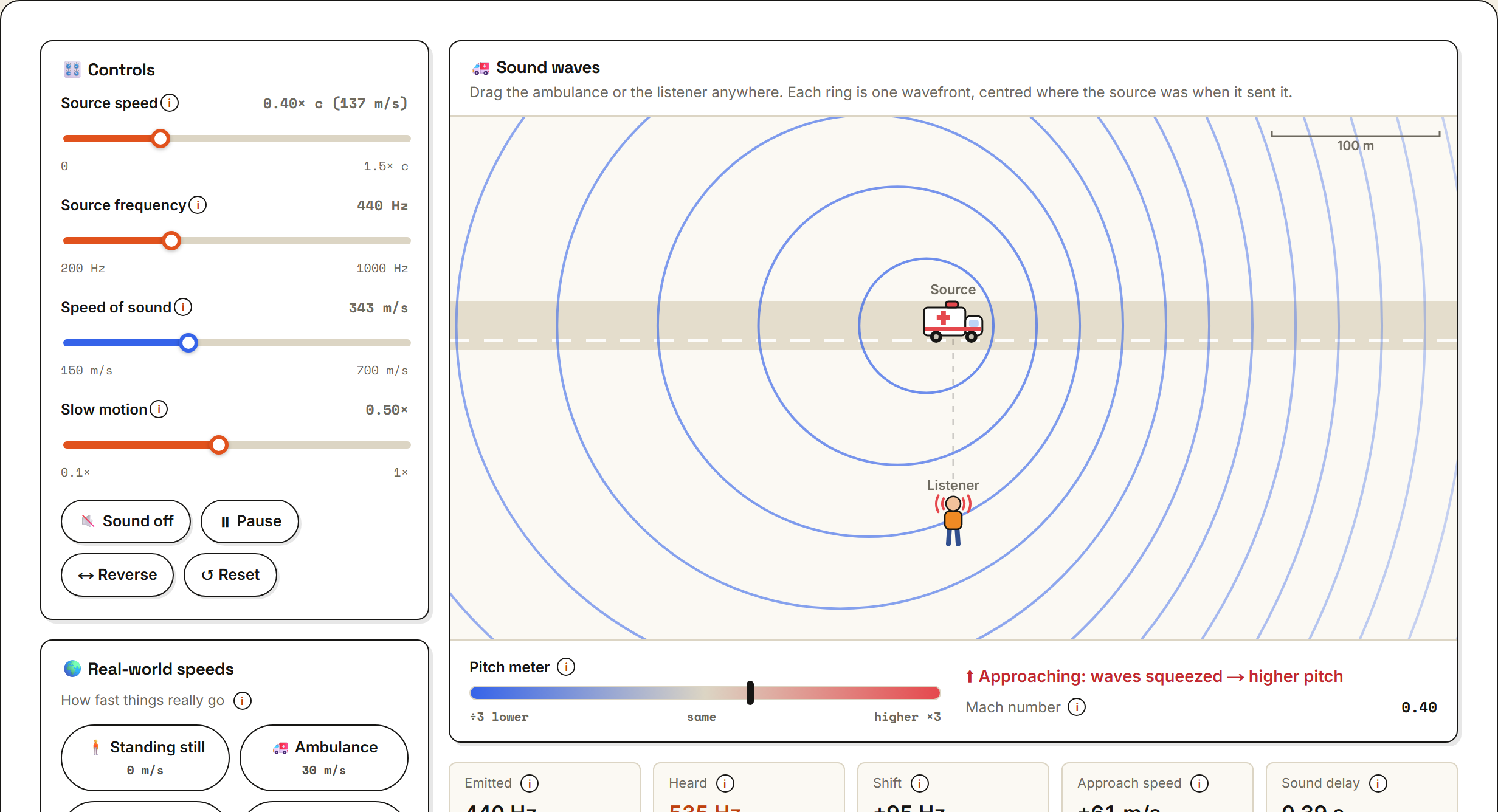Click the Listener person figure
1498x812 pixels.
click(x=953, y=520)
